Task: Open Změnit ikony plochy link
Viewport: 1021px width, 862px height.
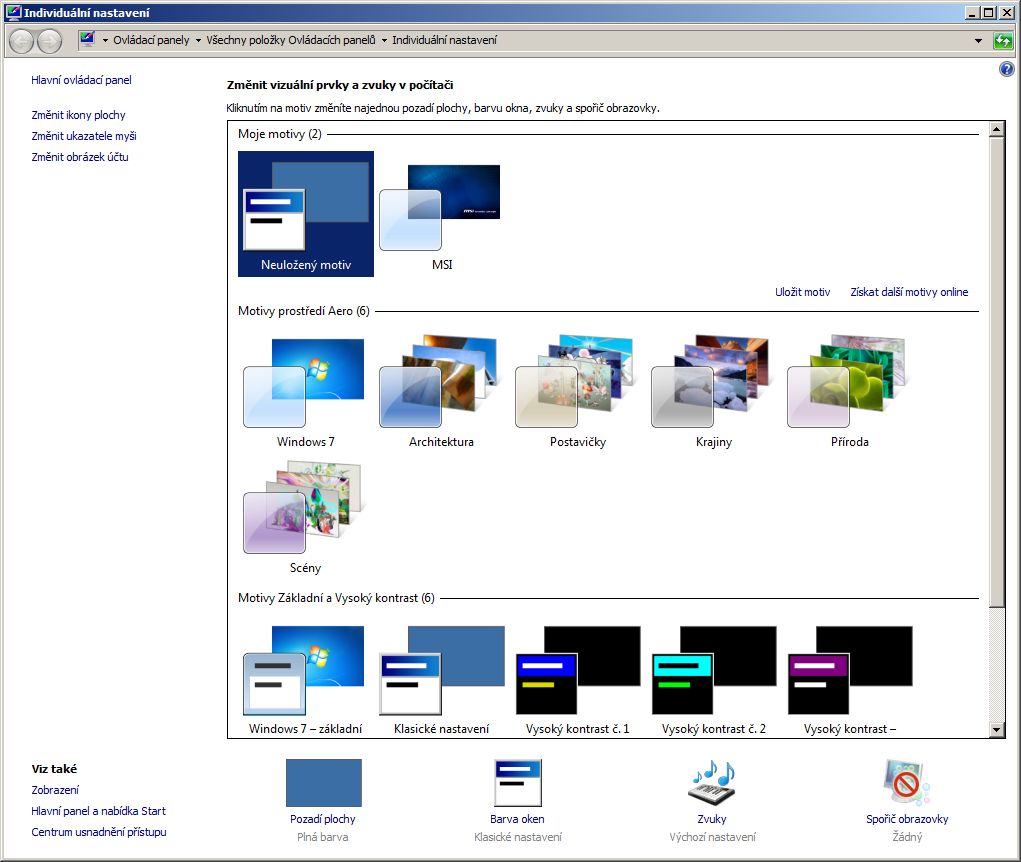Action: 78,115
